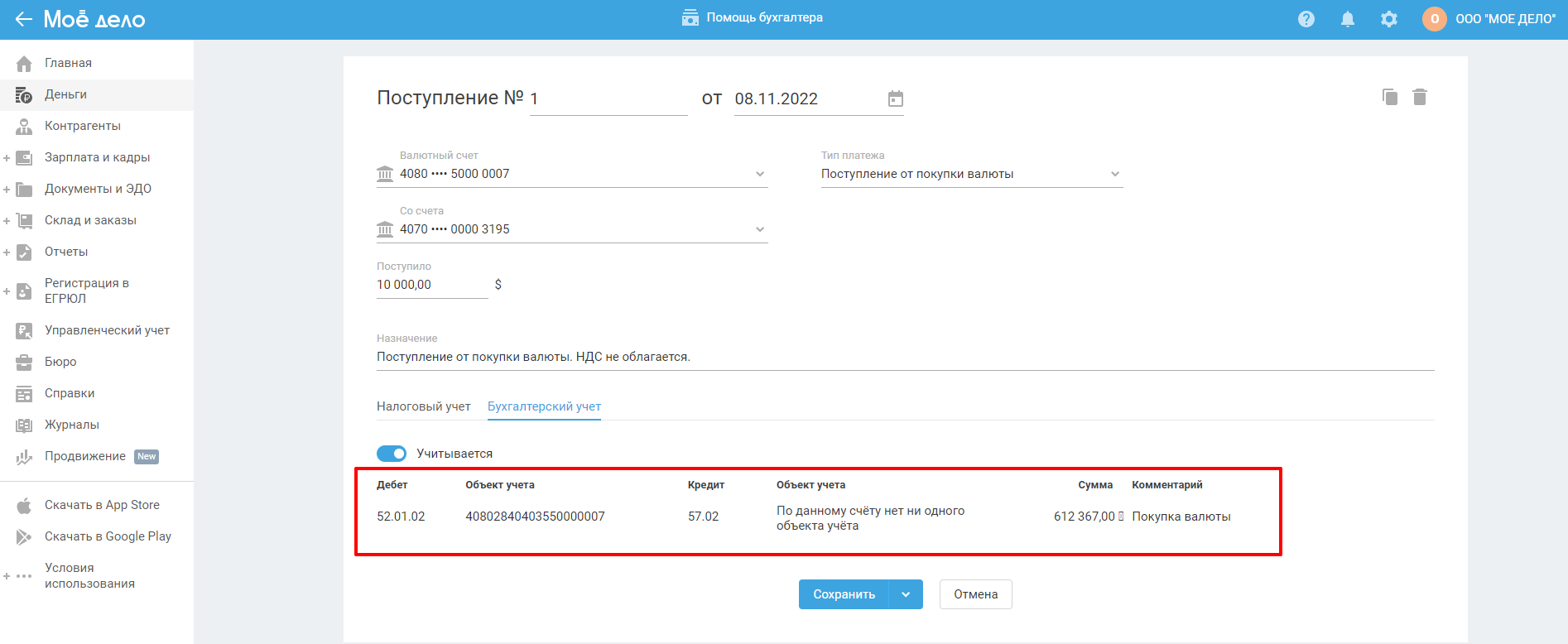The width and height of the screenshot is (1568, 644).
Task: Click the Главная home icon
Action: point(24,64)
